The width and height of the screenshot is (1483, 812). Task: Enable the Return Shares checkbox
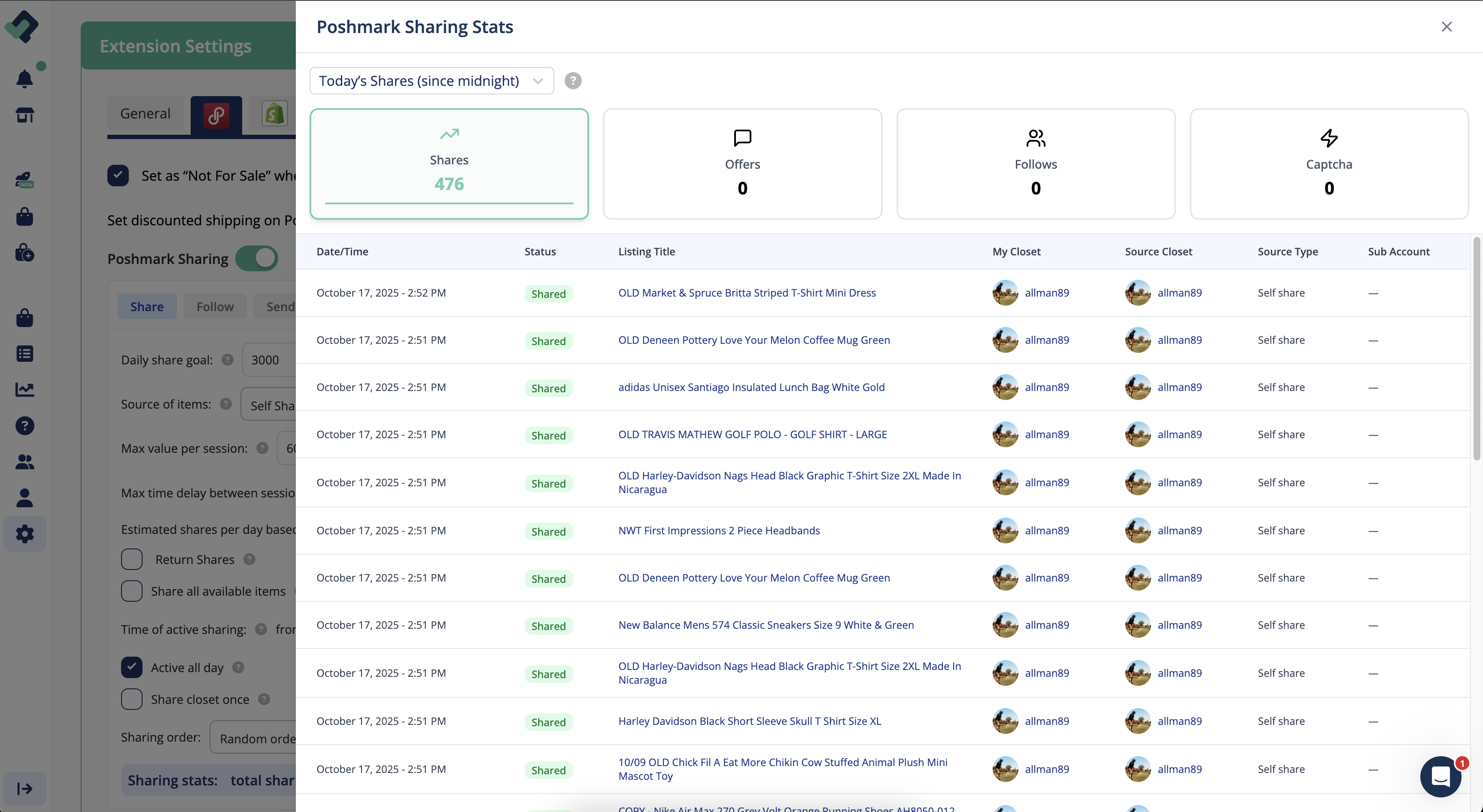[x=132, y=559]
